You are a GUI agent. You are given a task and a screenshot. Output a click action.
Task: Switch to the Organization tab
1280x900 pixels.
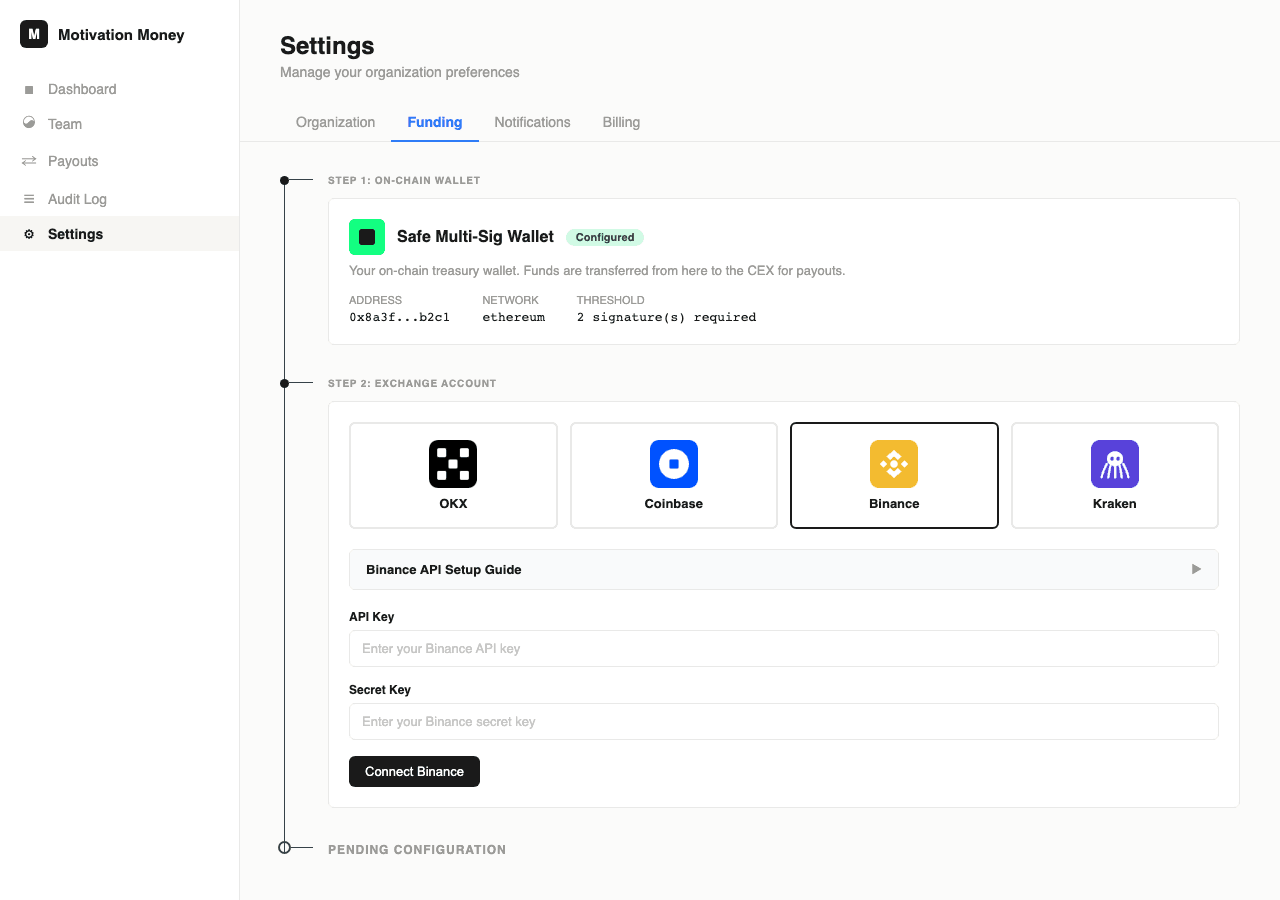tap(335, 122)
